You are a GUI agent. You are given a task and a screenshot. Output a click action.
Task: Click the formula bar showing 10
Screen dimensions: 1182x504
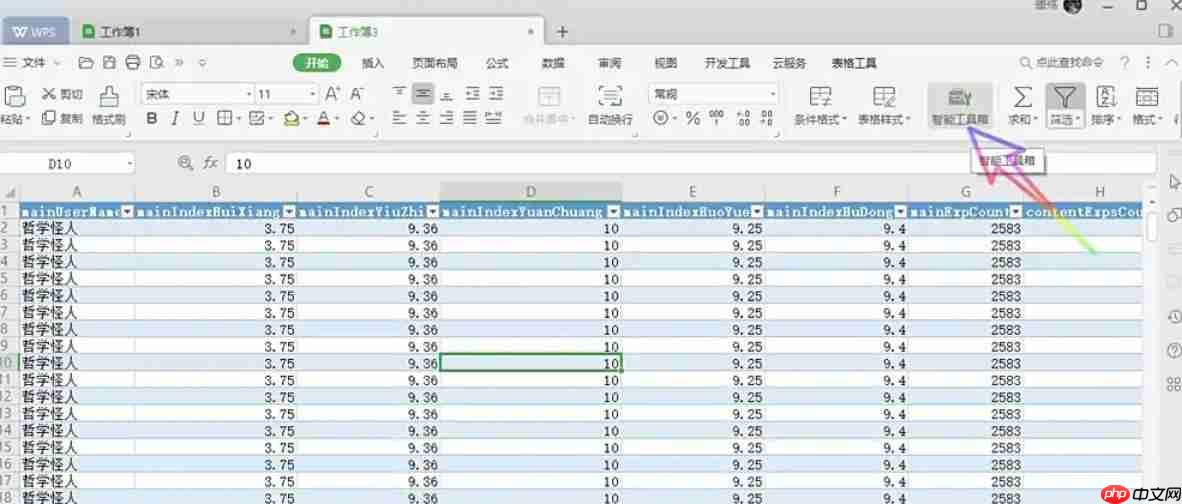pos(691,163)
